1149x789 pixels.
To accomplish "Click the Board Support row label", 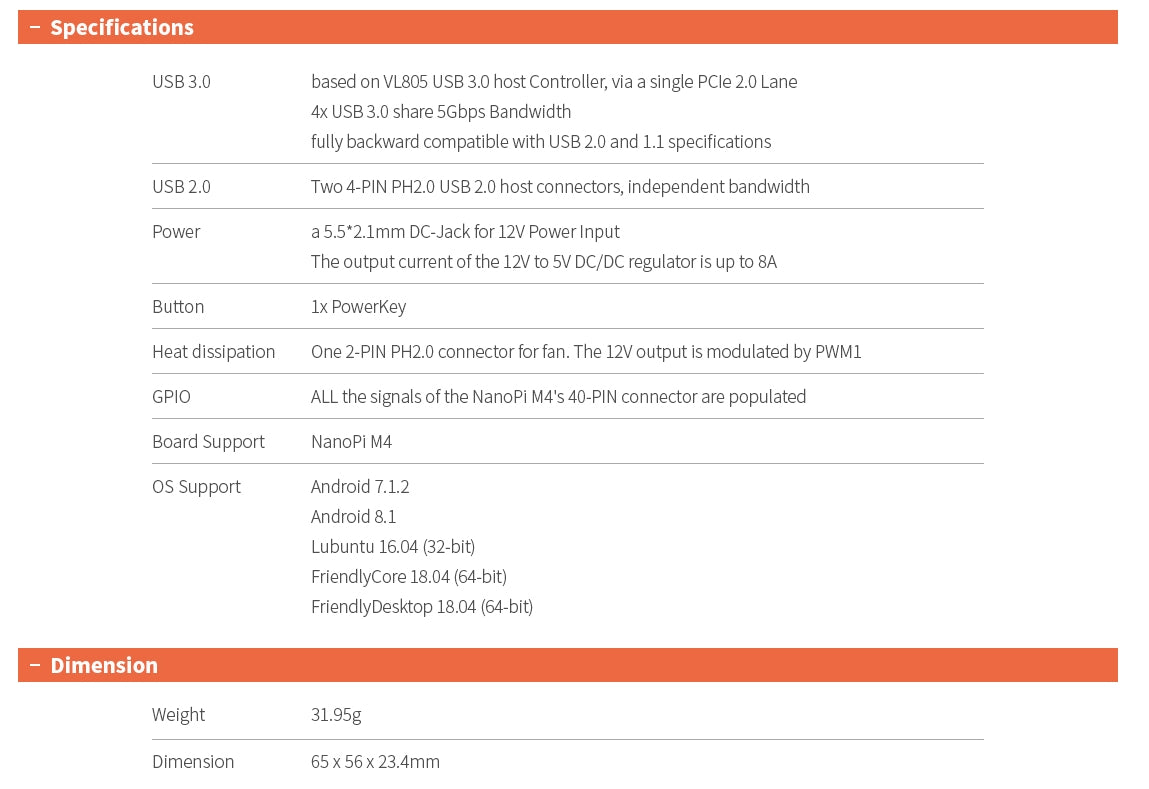I will 208,442.
